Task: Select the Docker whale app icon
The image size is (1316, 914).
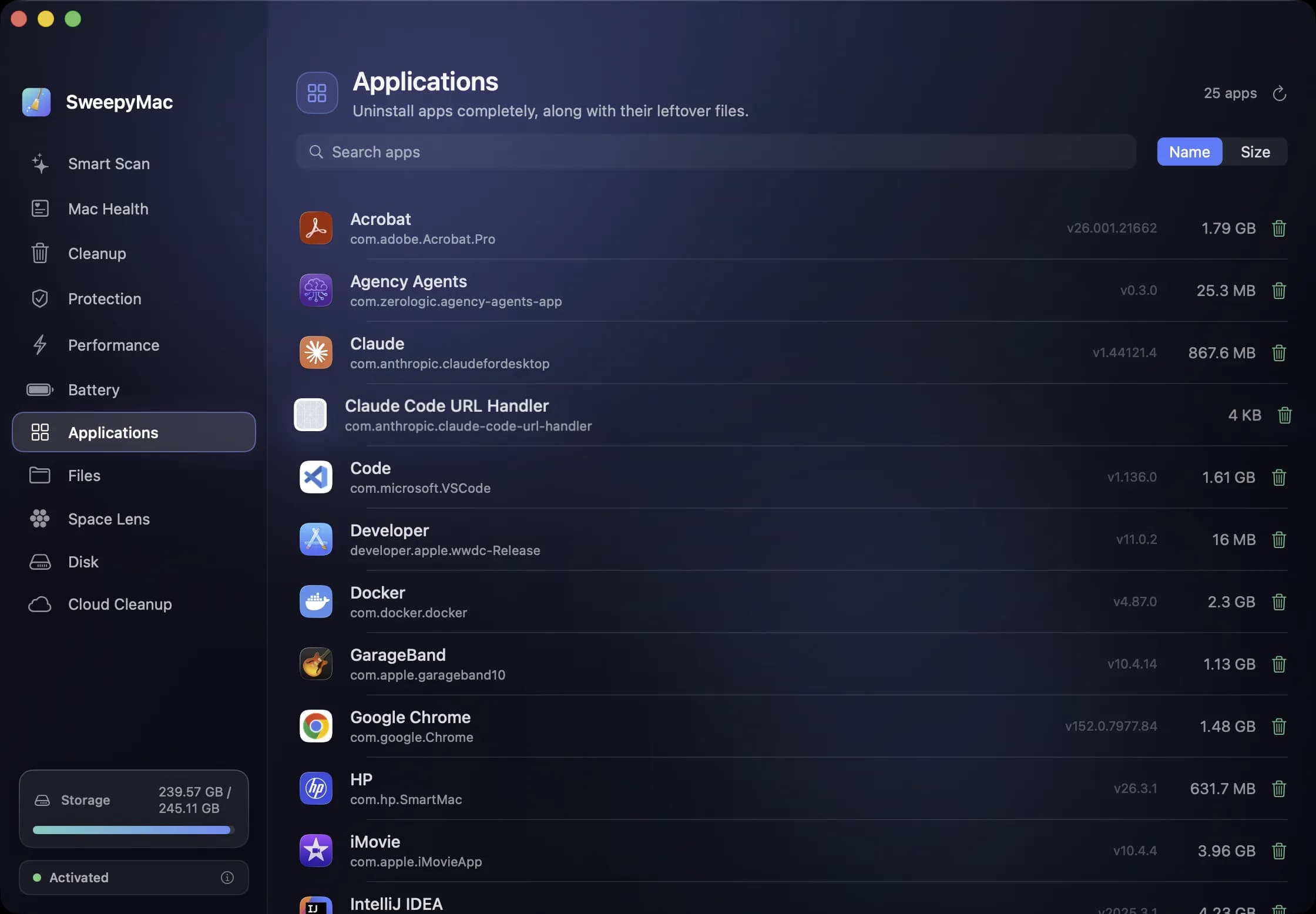Action: point(316,602)
